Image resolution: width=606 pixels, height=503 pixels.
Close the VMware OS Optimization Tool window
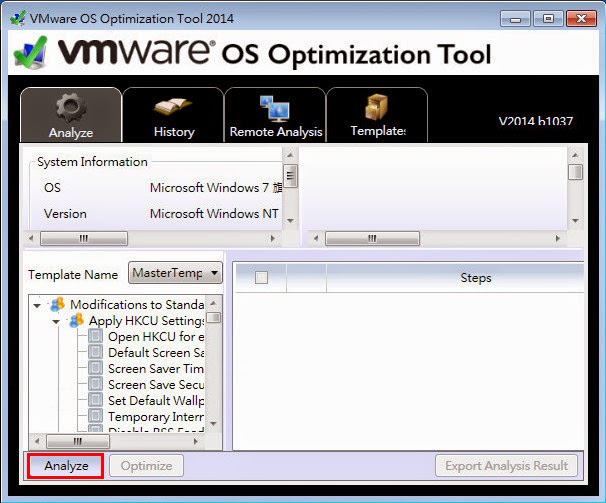click(581, 19)
